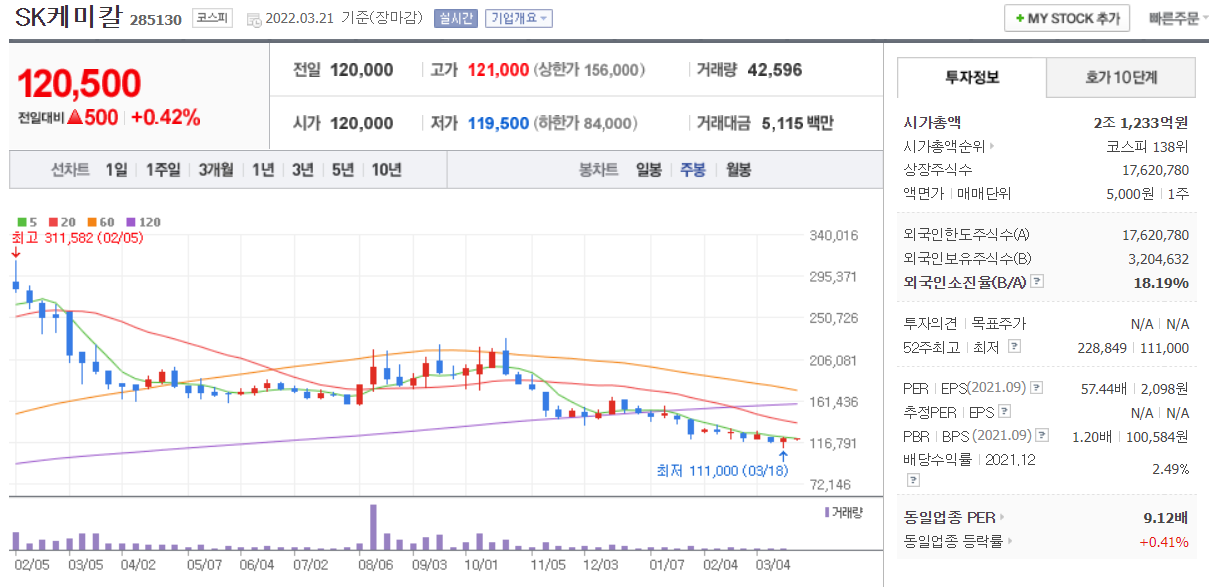Click 시가 value 120,000
The height and width of the screenshot is (587, 1221).
tap(361, 123)
